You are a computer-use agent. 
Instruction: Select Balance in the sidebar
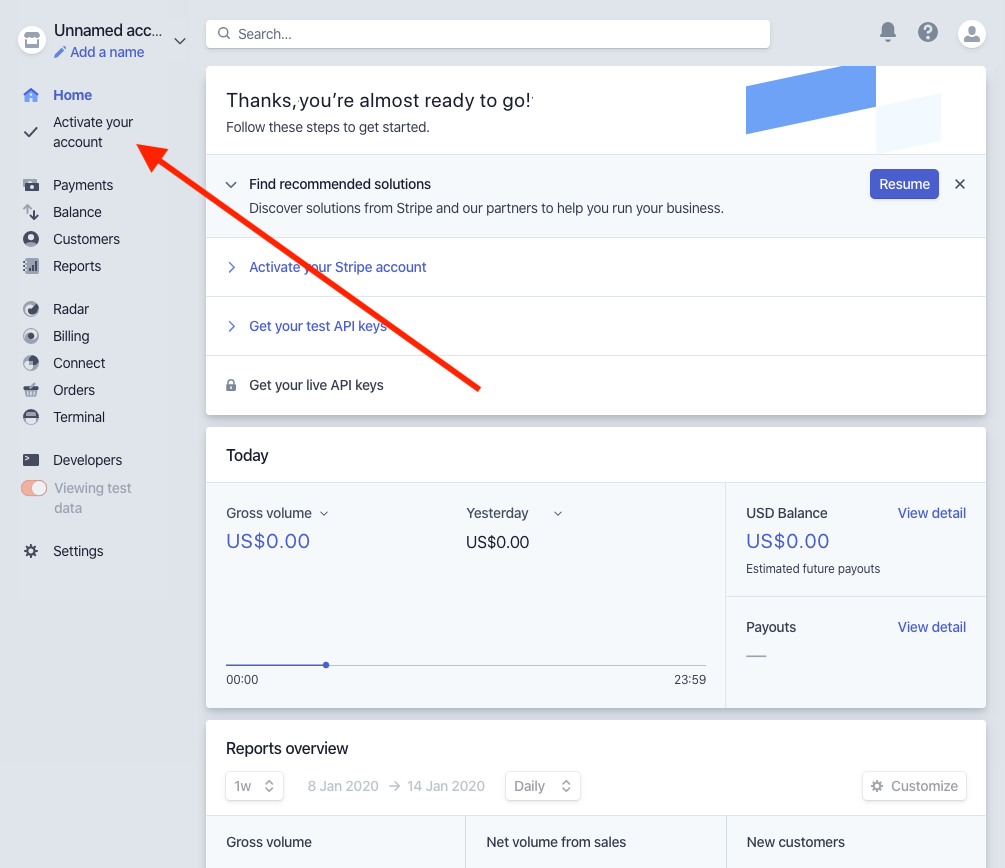pos(78,212)
